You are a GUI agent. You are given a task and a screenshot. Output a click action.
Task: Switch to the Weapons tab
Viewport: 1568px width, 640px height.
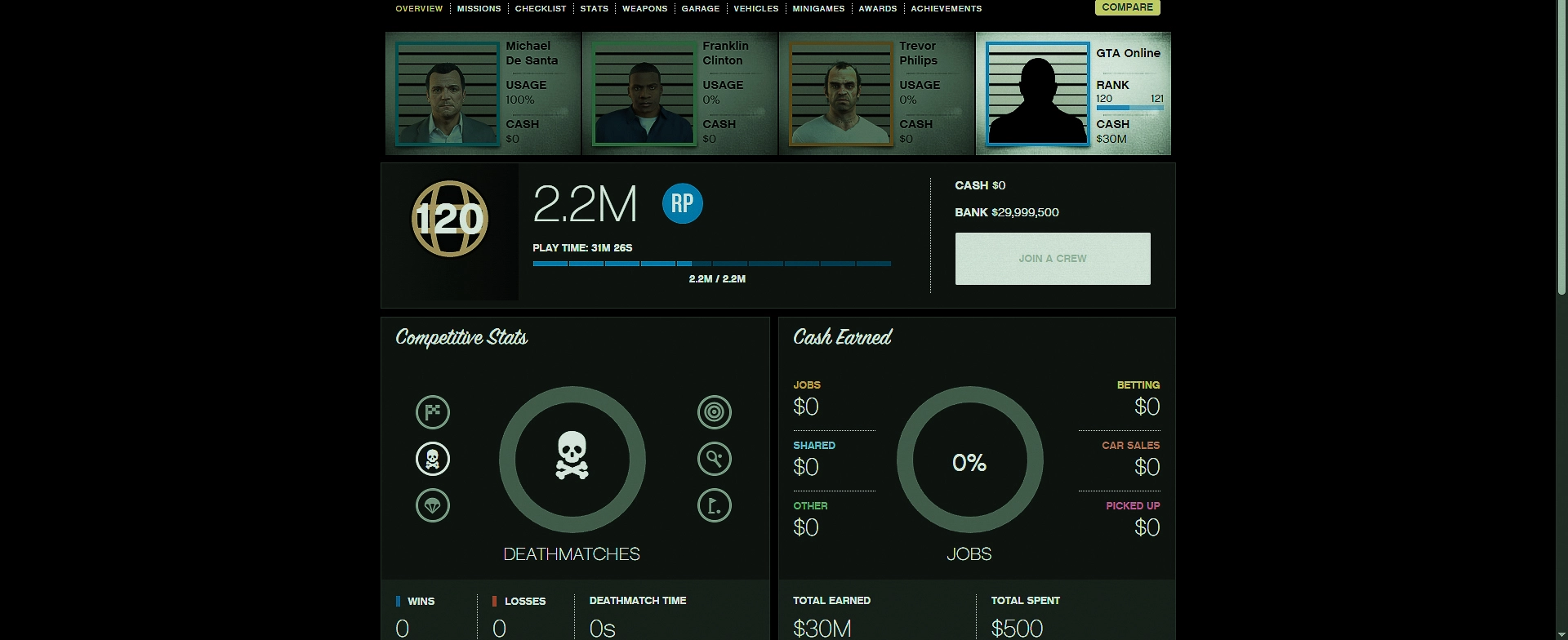coord(645,8)
